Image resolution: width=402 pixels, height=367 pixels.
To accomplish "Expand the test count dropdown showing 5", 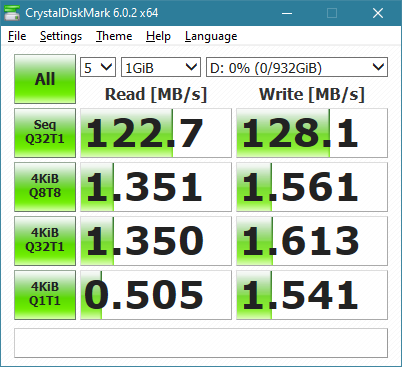I will [x=98, y=67].
